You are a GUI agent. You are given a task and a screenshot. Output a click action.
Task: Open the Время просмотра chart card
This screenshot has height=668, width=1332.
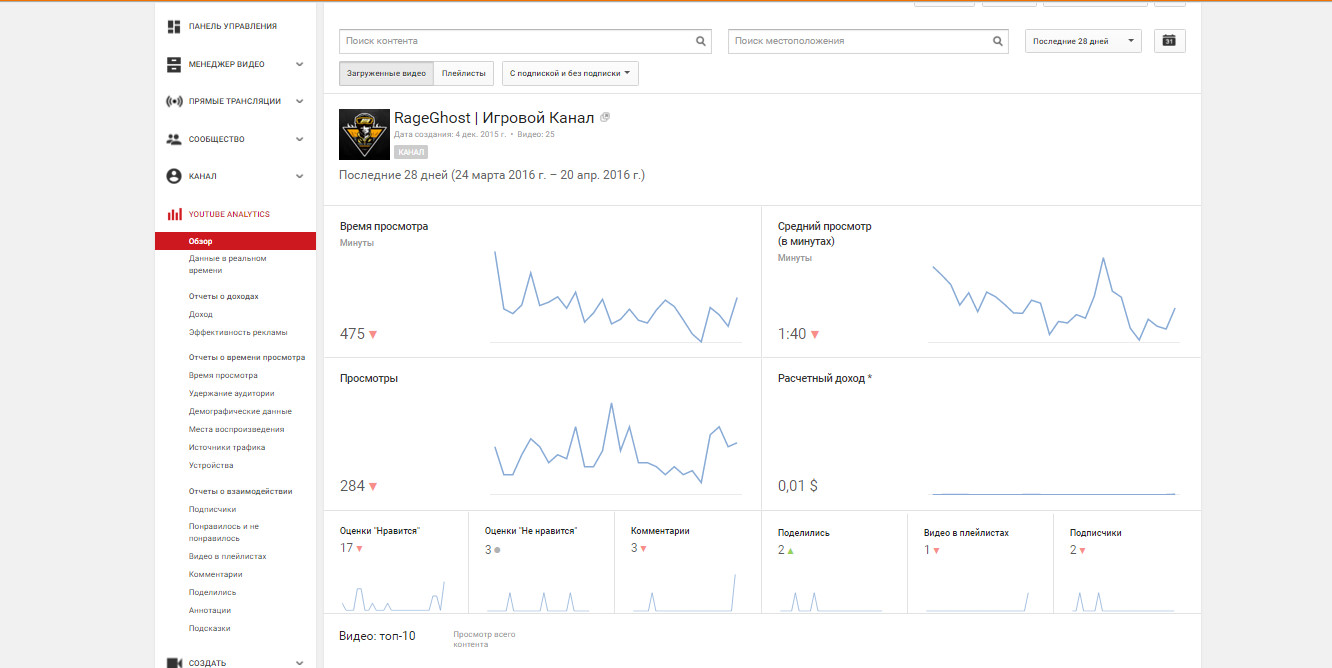(x=543, y=281)
